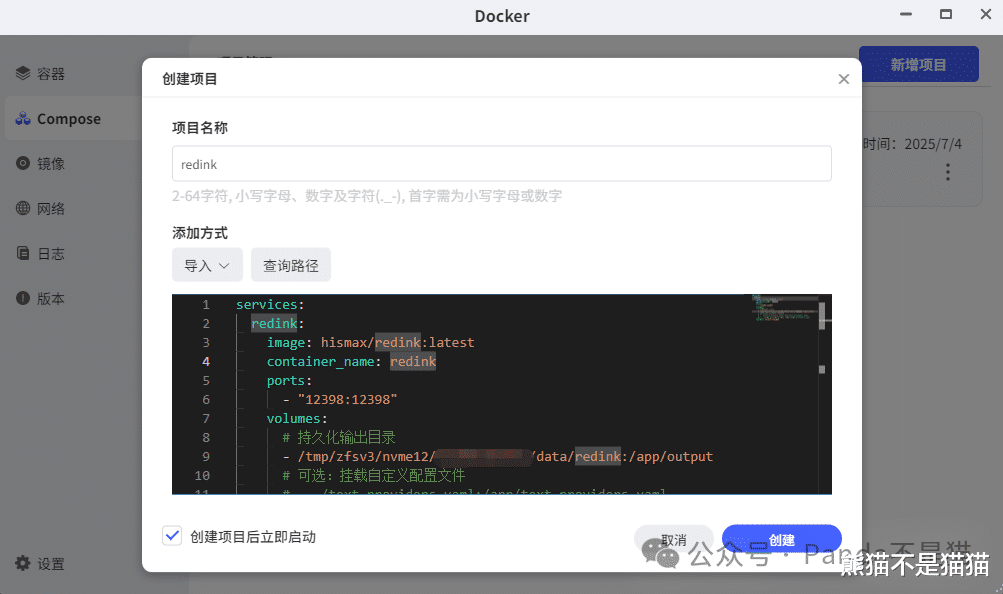Click the container (容器) layers icon

(23, 74)
